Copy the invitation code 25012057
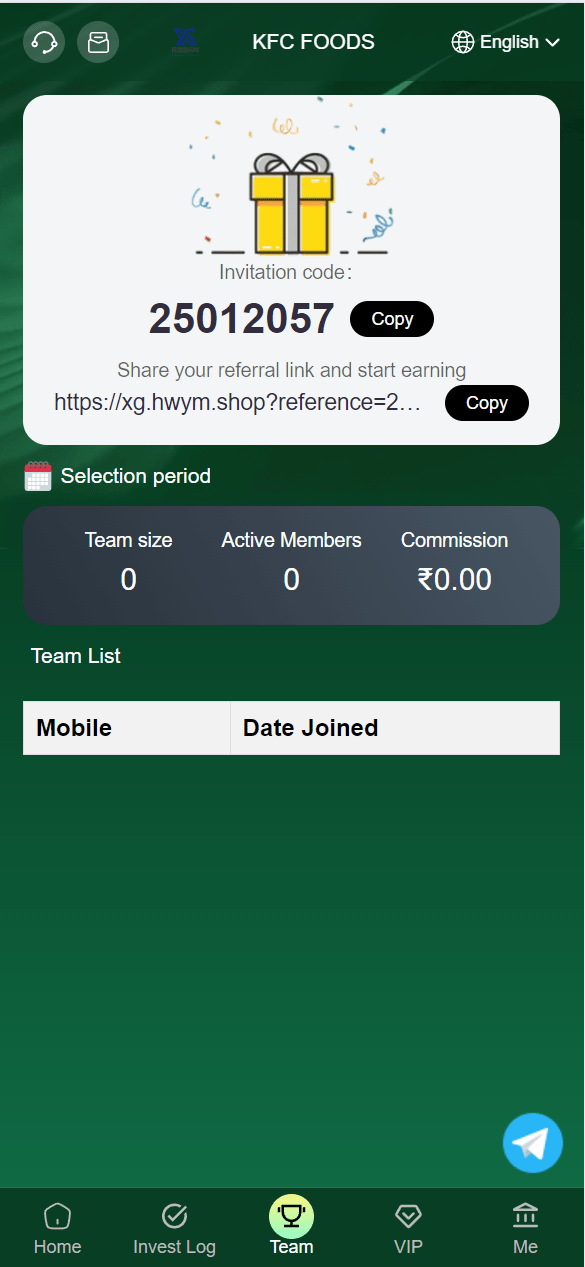The image size is (585, 1267). point(392,319)
